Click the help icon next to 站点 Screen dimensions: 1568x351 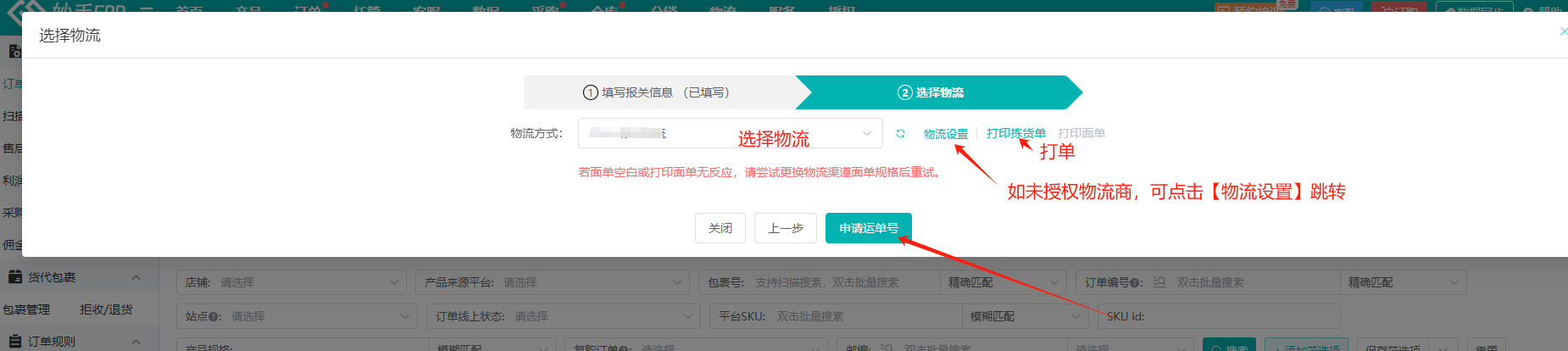point(215,316)
